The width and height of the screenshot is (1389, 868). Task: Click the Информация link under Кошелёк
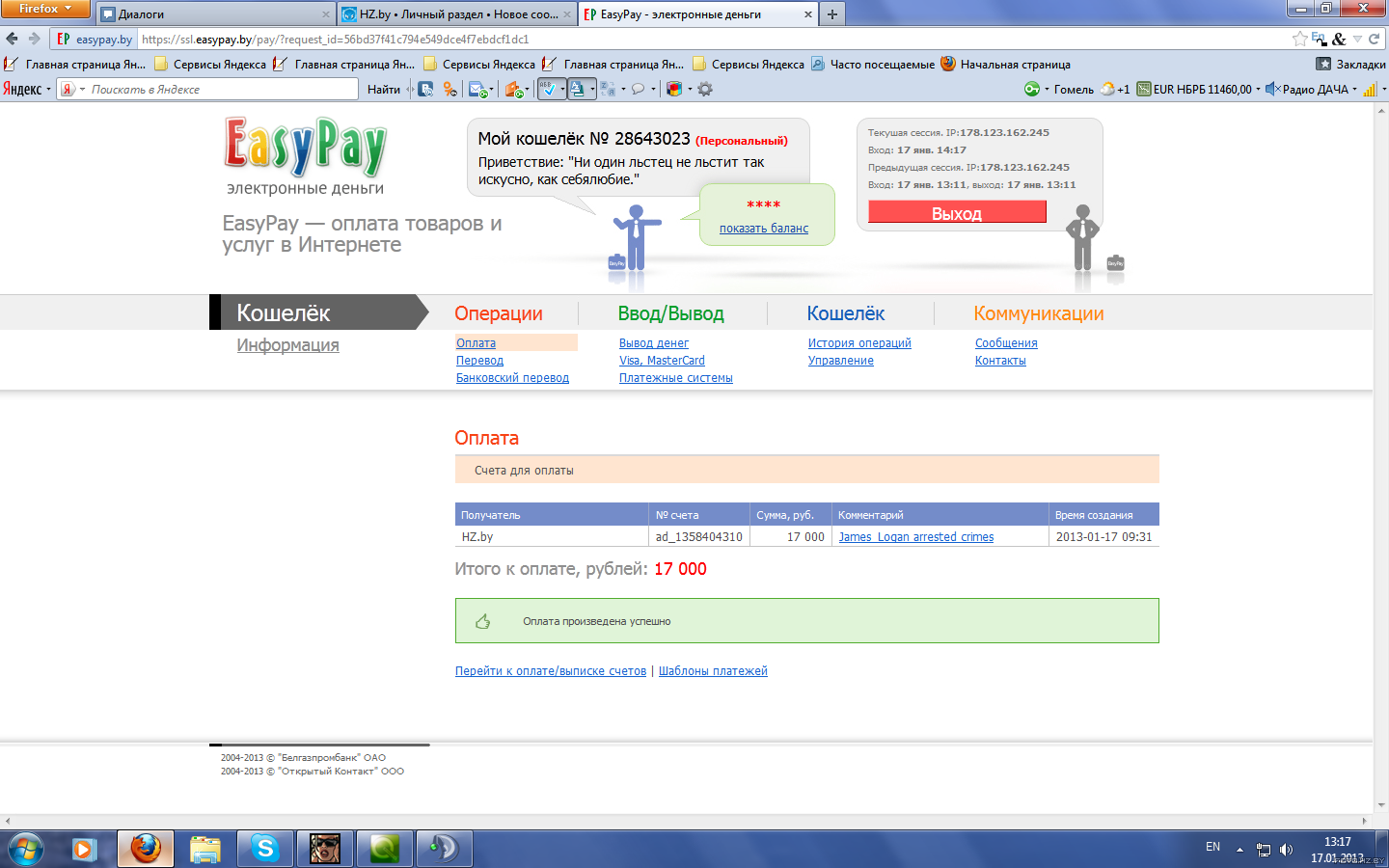[287, 345]
